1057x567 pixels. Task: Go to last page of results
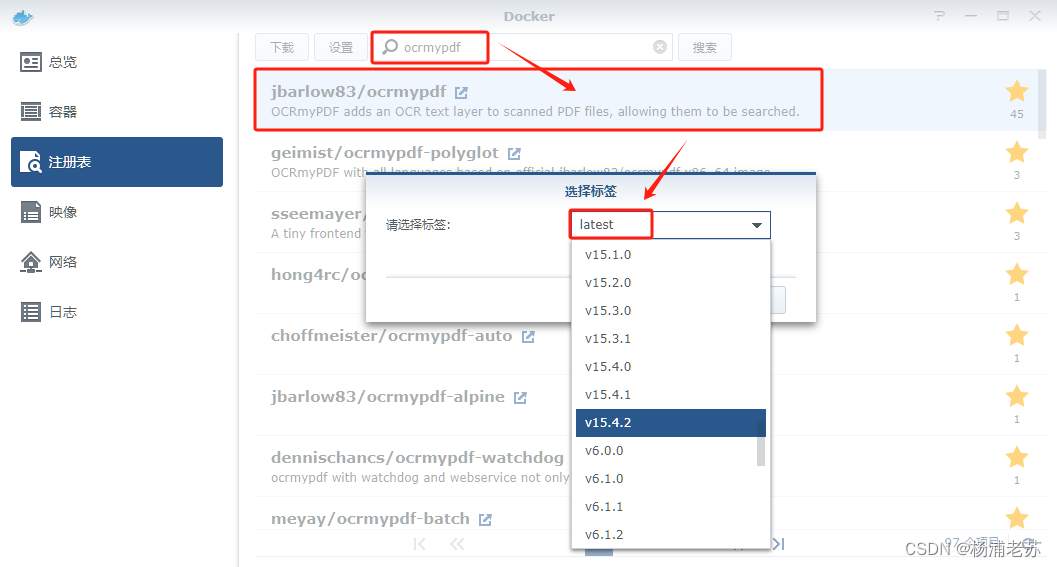point(779,544)
